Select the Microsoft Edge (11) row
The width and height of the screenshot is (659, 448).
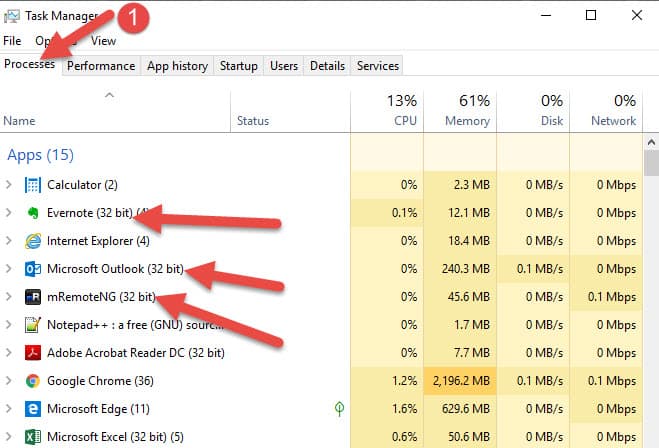321,409
